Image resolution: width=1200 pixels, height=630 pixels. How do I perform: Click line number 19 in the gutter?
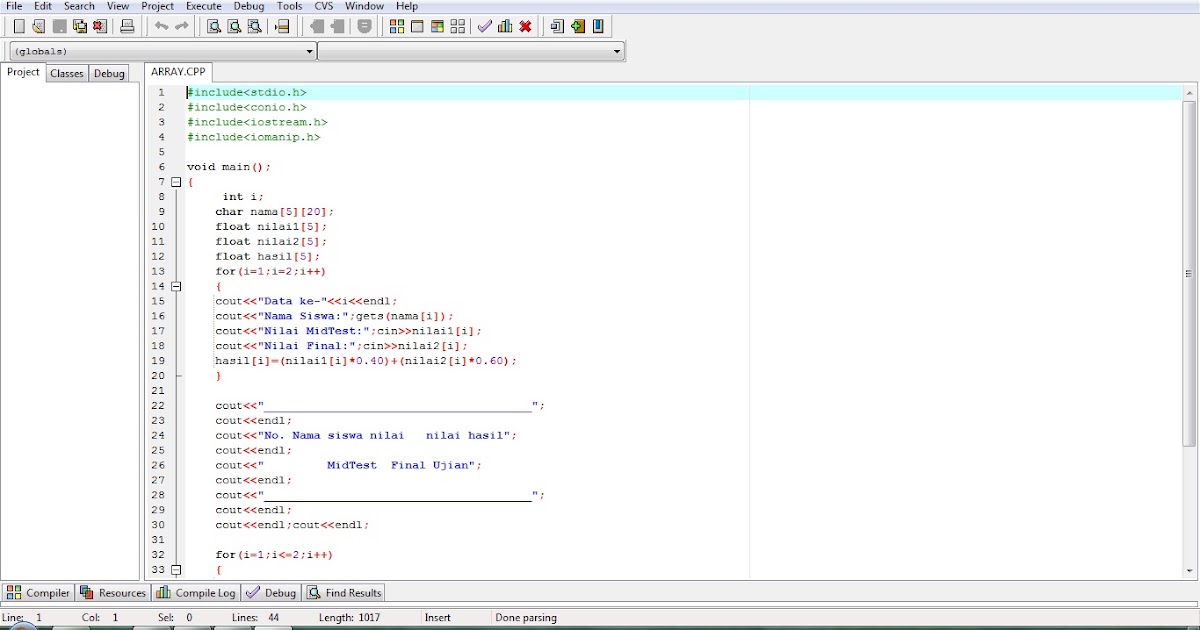point(158,360)
